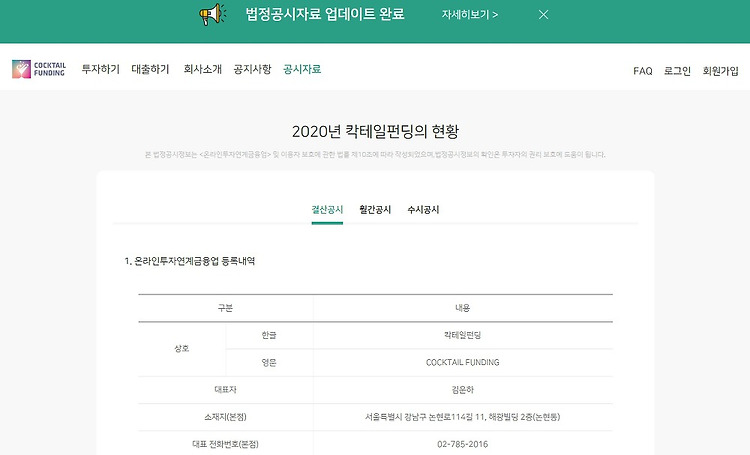This screenshot has width=750, height=455.
Task: Click the 한글 table cell
Action: [x=269, y=335]
